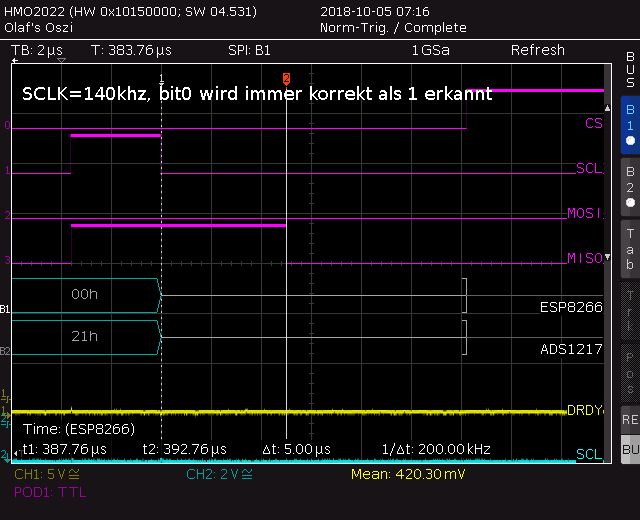Select the cyan SCL channel label
The width and height of the screenshot is (640, 520).
[x=589, y=454]
